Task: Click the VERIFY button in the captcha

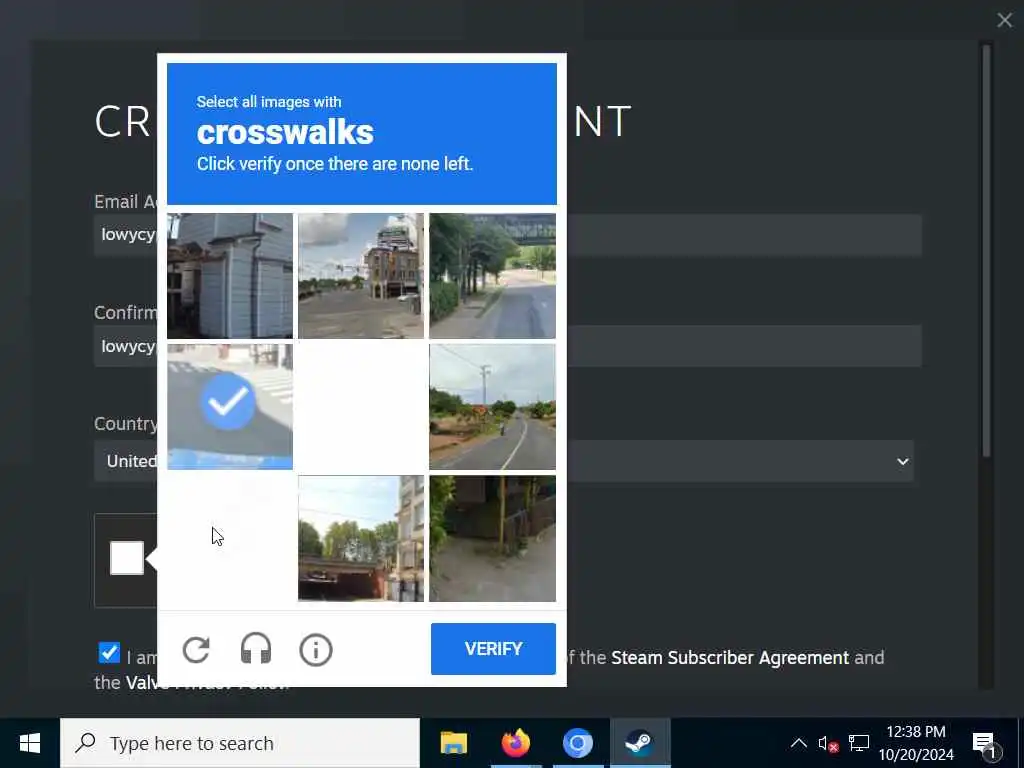Action: point(493,648)
